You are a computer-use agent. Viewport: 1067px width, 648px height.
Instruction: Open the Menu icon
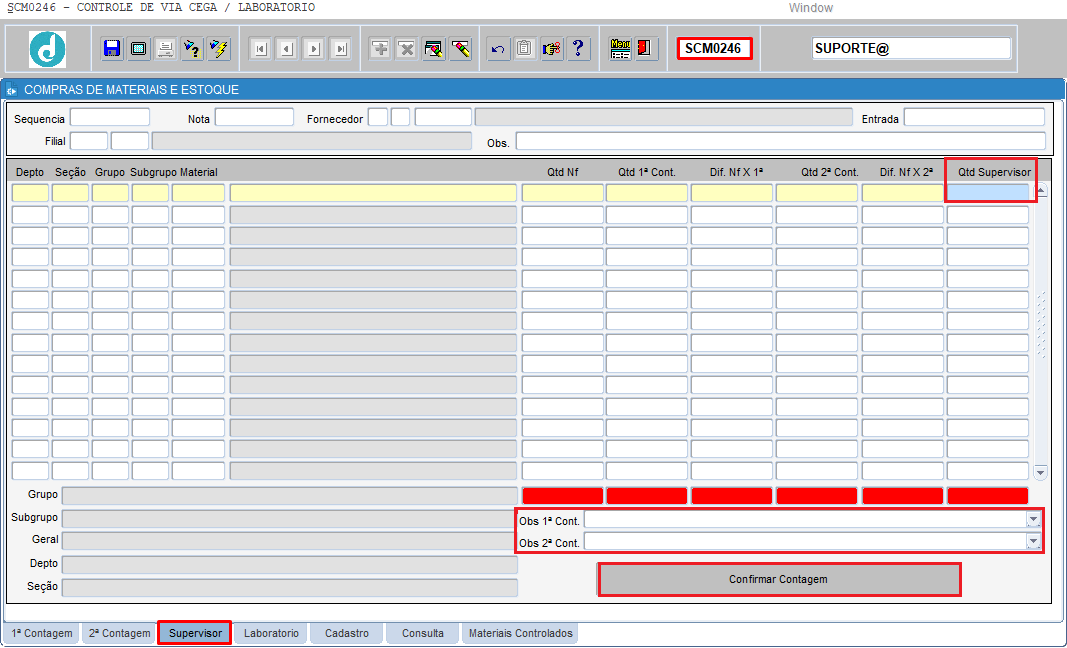pyautogui.click(x=620, y=49)
